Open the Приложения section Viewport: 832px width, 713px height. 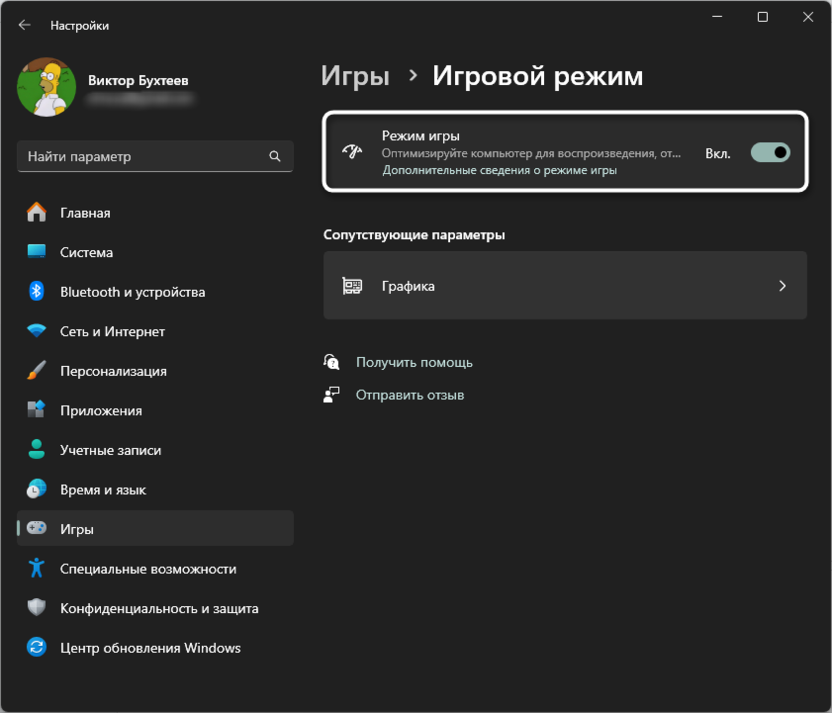155,410
